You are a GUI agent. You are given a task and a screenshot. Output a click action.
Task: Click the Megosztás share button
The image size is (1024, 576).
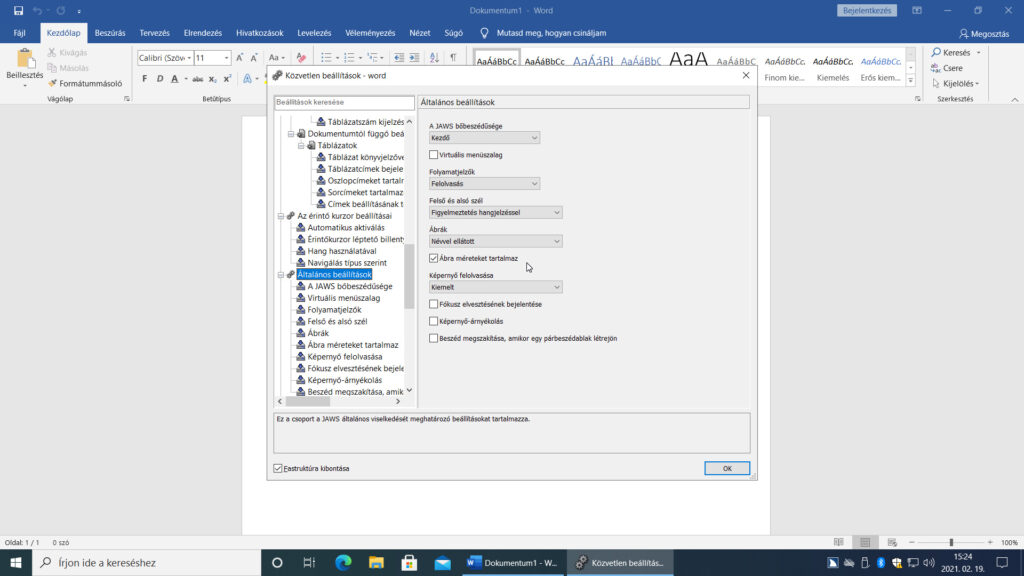click(984, 33)
